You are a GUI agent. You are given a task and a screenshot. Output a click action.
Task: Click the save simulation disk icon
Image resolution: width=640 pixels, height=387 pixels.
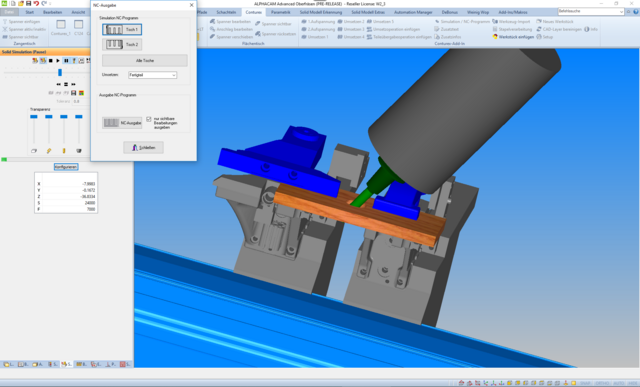coord(73,93)
